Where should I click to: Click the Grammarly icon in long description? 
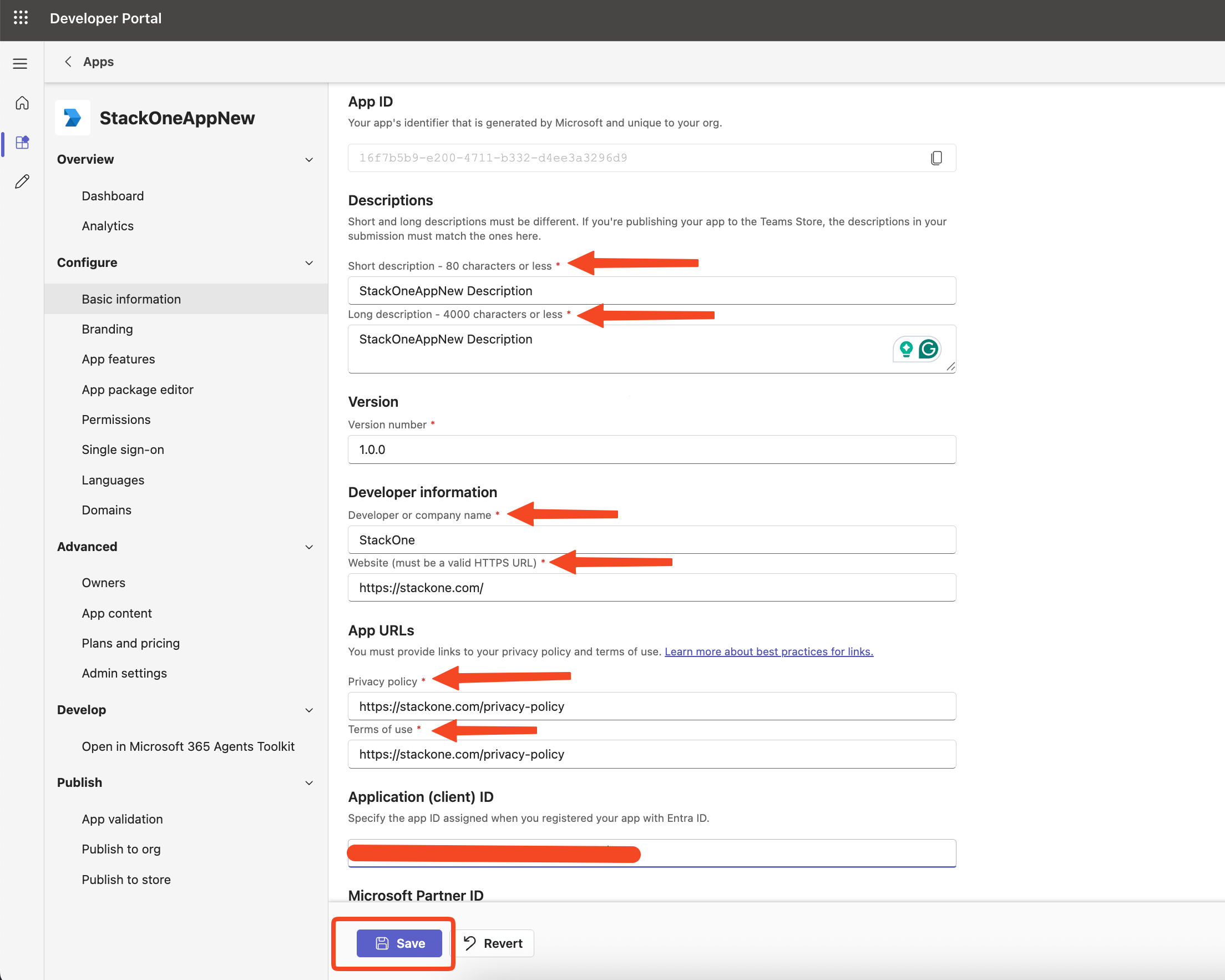click(928, 348)
